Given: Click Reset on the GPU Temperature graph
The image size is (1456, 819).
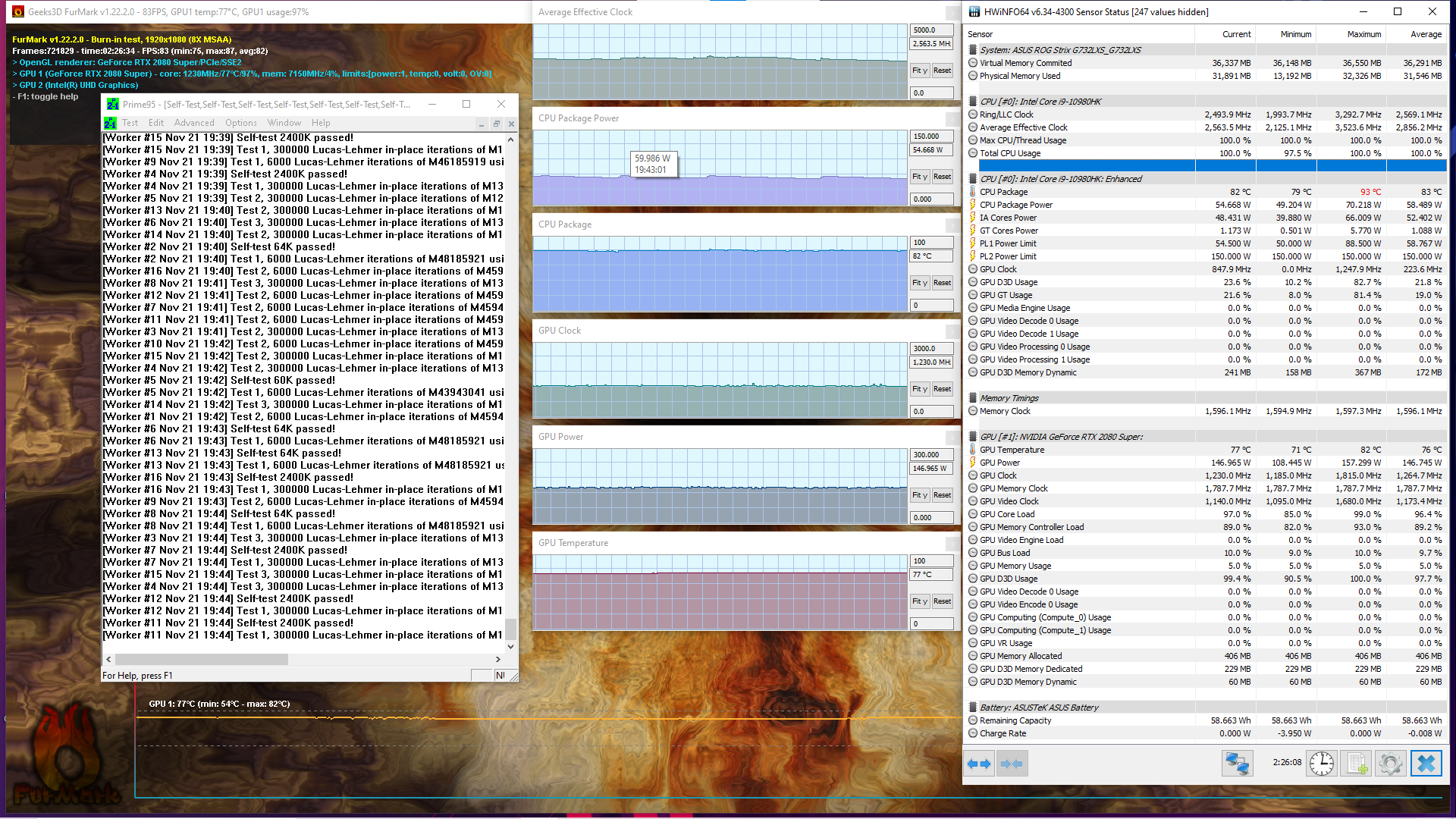Looking at the screenshot, I should click(942, 601).
